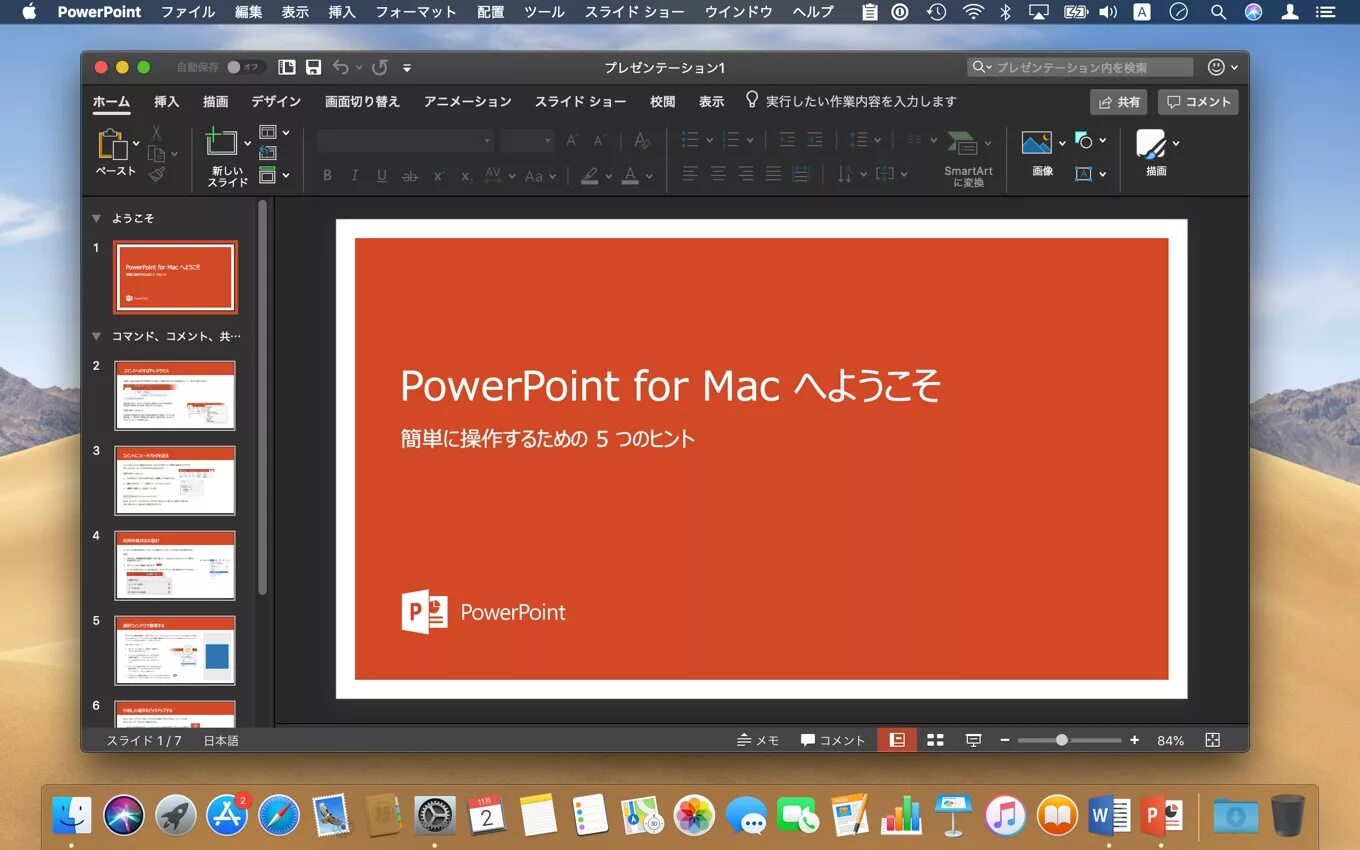Click the Reset slide icon
Screen dimensions: 1360x850
pos(268,153)
